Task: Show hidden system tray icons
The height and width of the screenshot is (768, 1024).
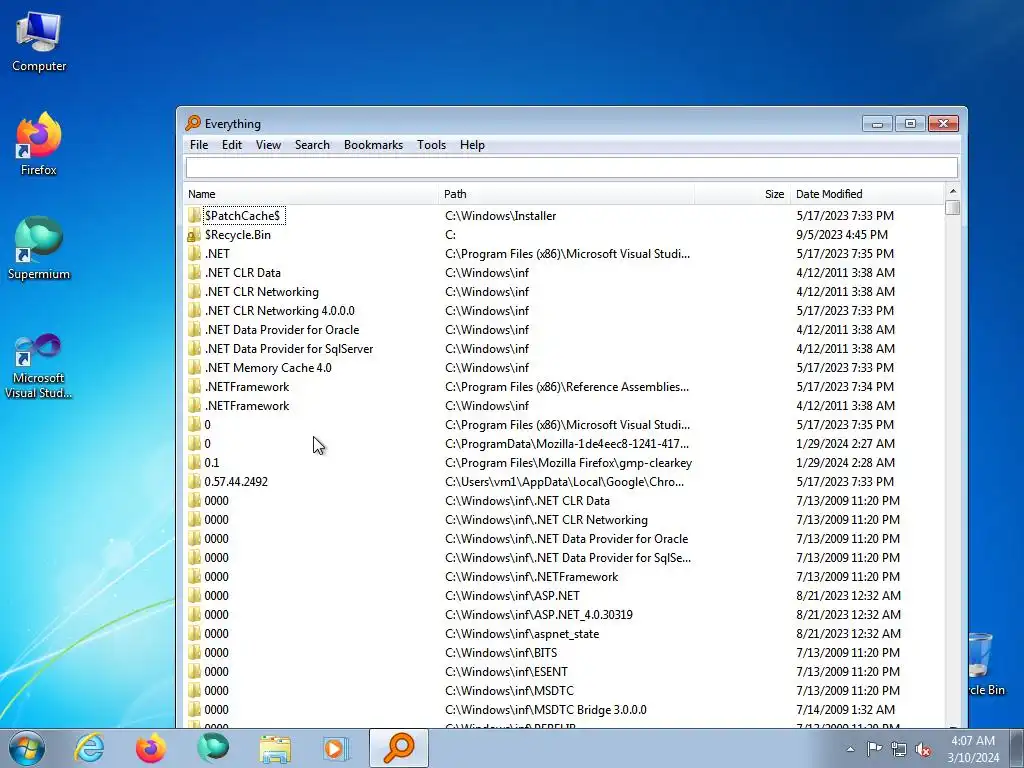Action: [x=850, y=749]
